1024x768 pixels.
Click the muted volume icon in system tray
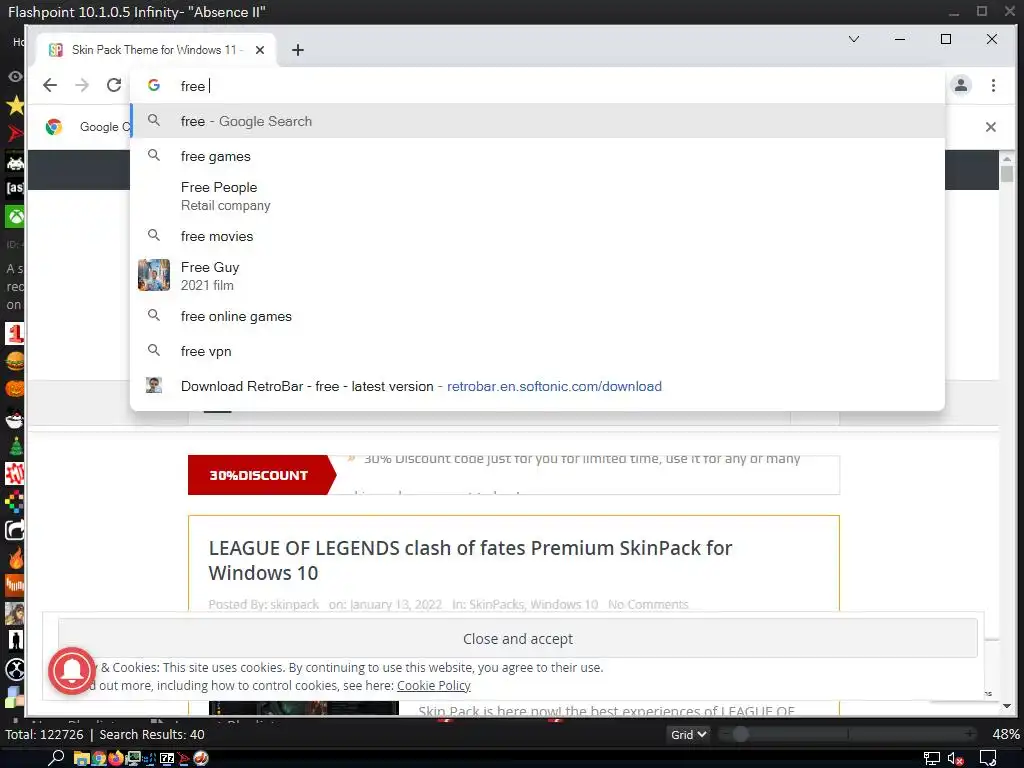pyautogui.click(x=955, y=759)
